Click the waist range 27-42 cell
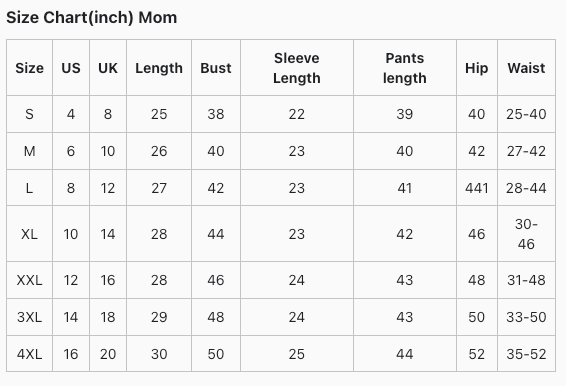This screenshot has height=386, width=566. [526, 151]
